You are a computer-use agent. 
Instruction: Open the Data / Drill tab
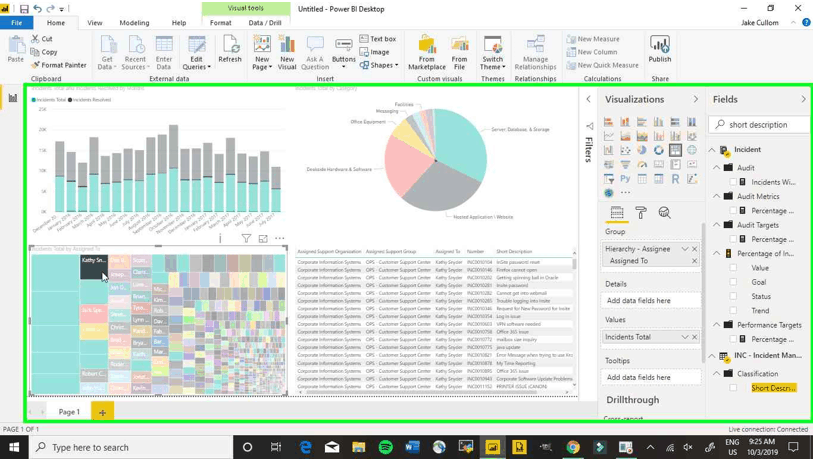click(265, 23)
